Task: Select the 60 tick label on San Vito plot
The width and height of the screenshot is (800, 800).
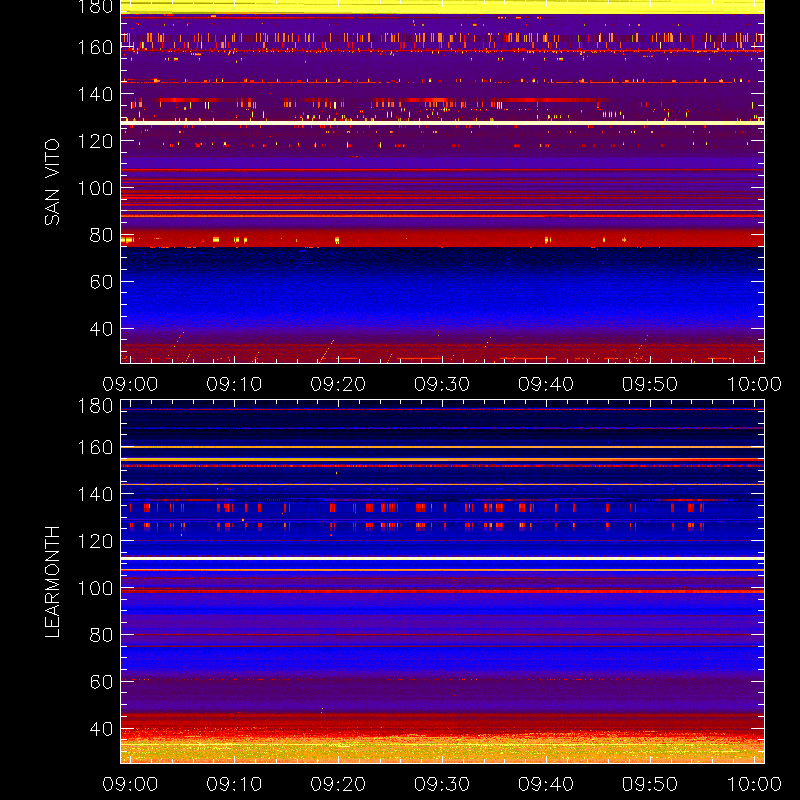Action: (x=101, y=282)
